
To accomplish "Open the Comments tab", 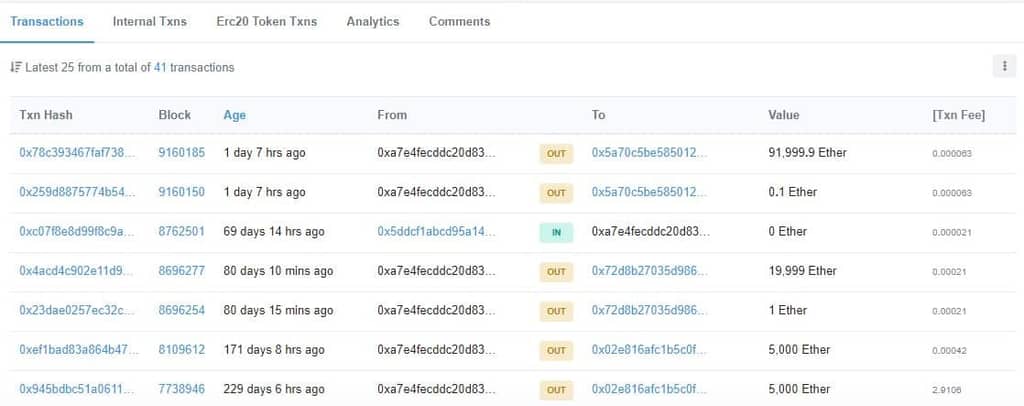I will coord(459,22).
